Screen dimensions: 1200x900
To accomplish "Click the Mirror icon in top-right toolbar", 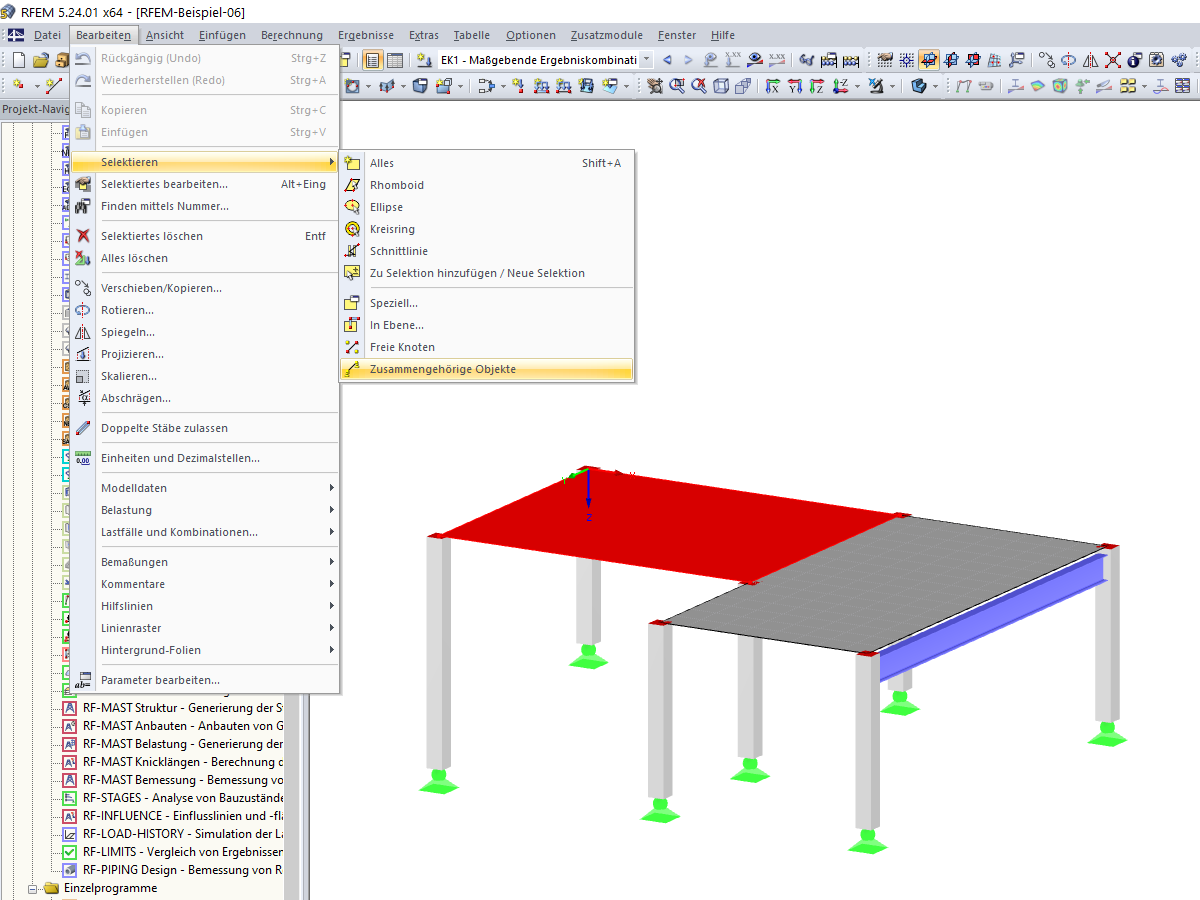I will point(1090,60).
